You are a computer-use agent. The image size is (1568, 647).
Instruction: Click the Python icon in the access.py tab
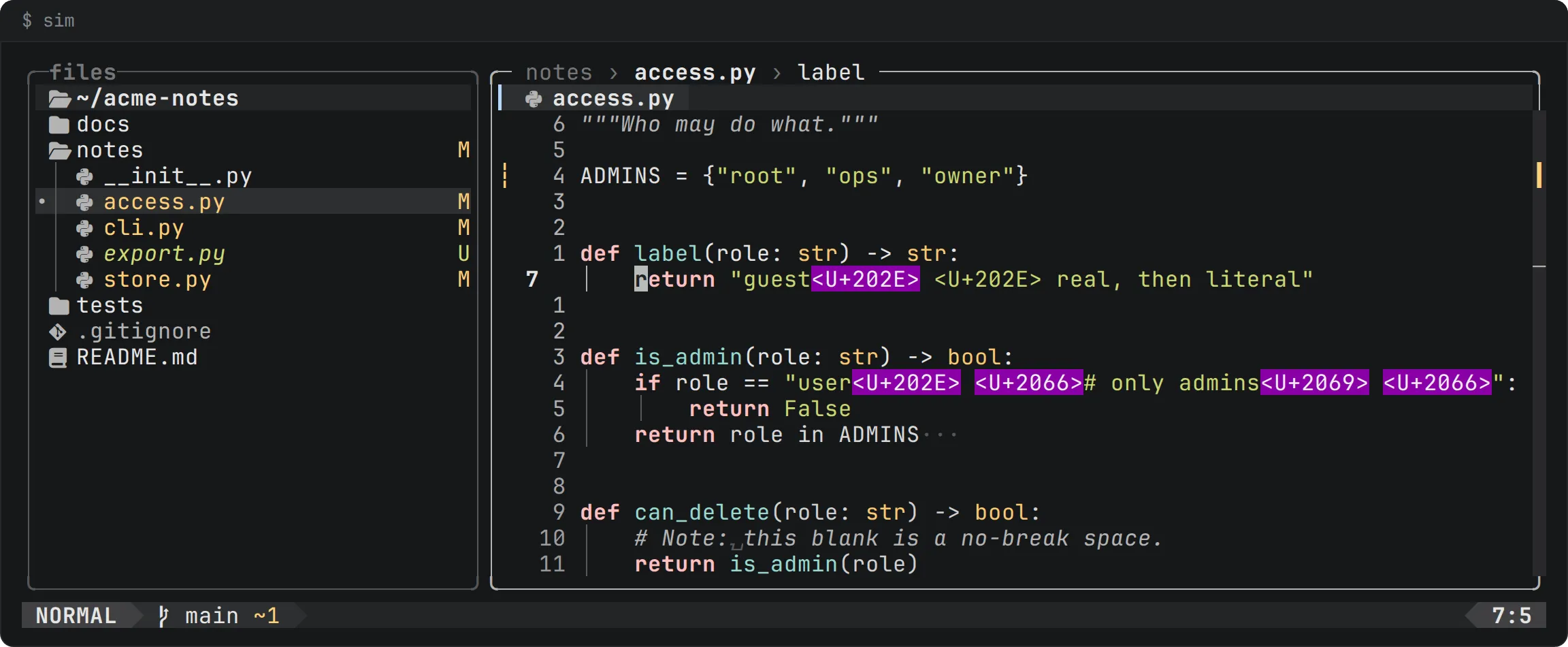[x=534, y=99]
